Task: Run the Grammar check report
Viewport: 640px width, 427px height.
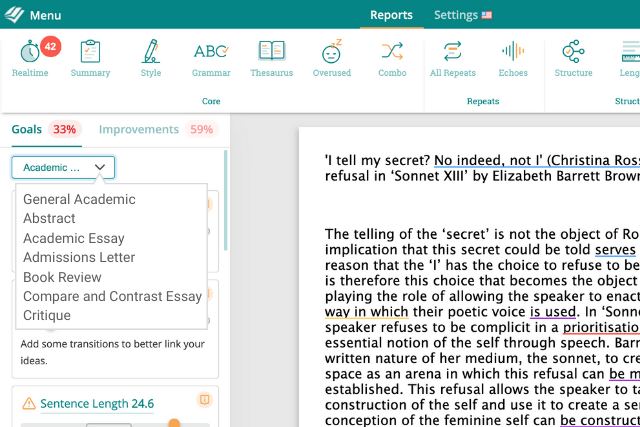Action: click(x=211, y=58)
